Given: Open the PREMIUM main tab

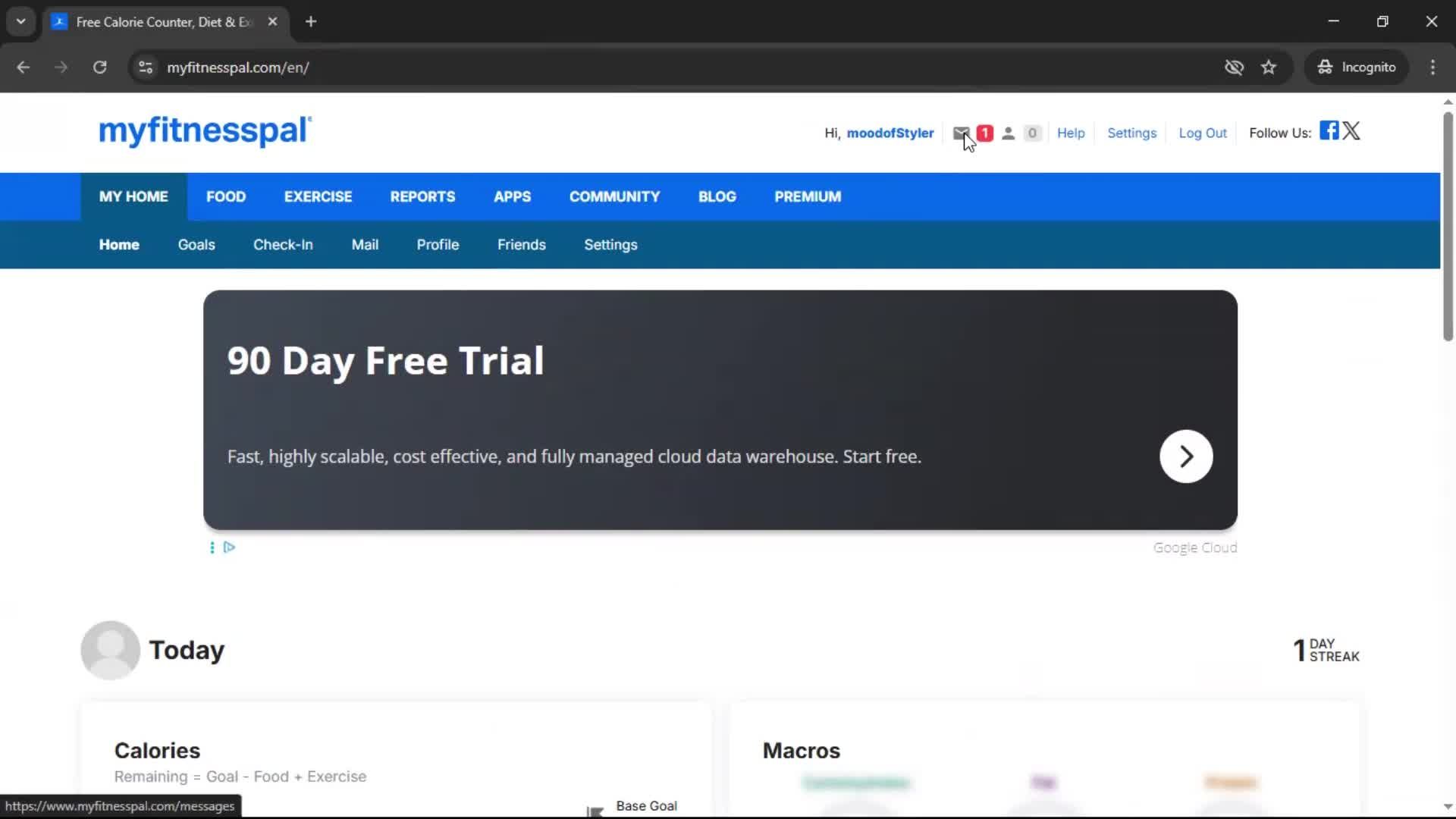Looking at the screenshot, I should [x=808, y=196].
